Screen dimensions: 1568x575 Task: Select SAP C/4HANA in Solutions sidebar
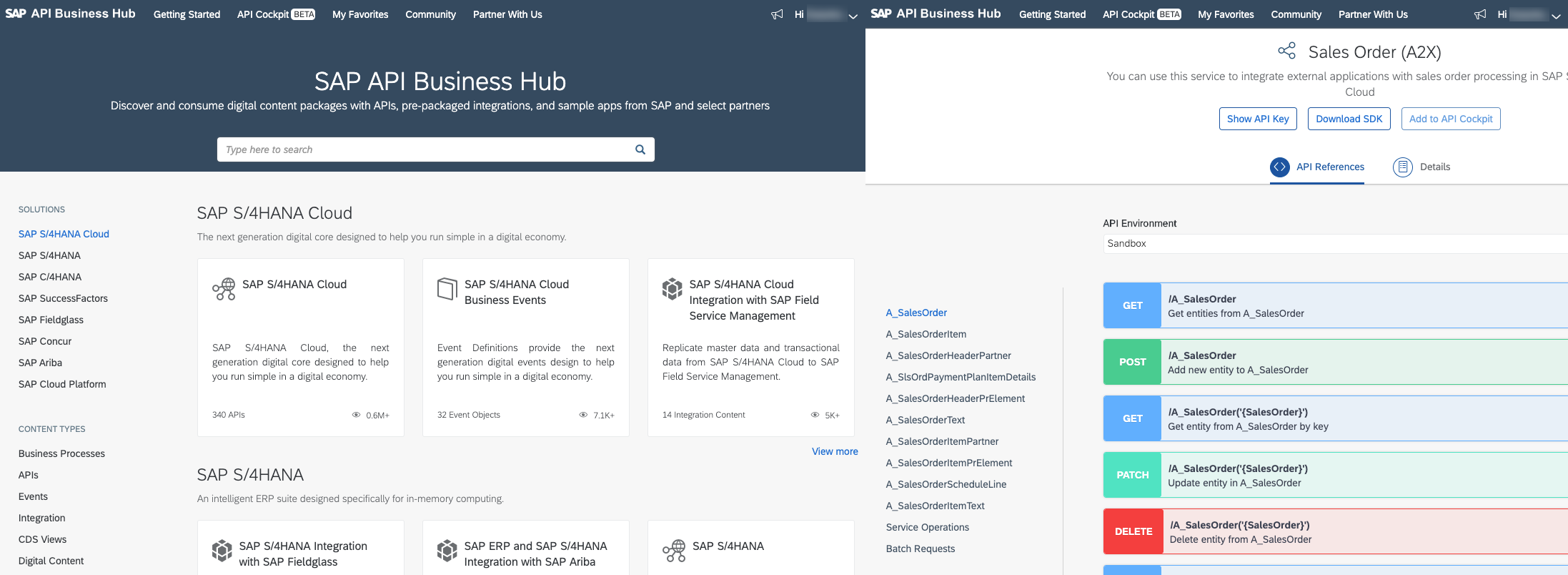coord(50,277)
